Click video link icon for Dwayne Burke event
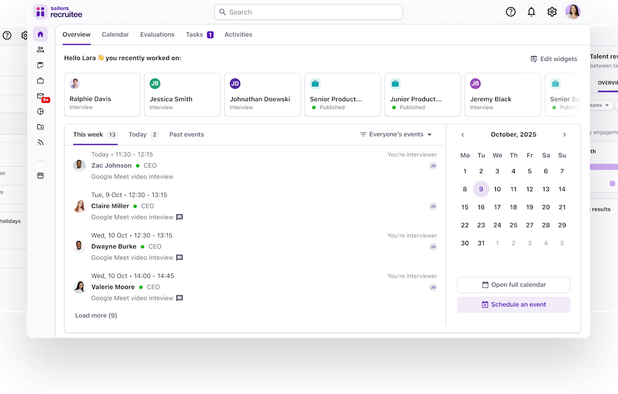This screenshot has width=618, height=394. point(433,247)
